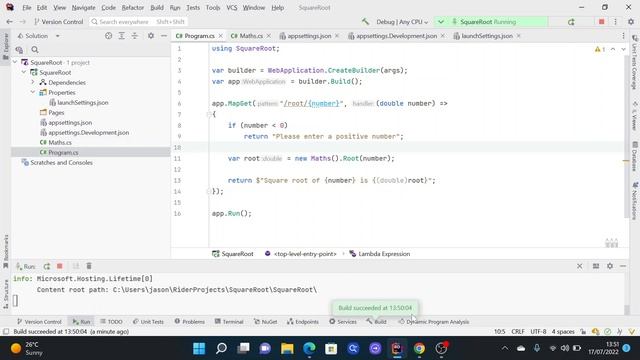Click the back navigation arrow
Viewport: 640px width, 360px height.
(x=9, y=22)
